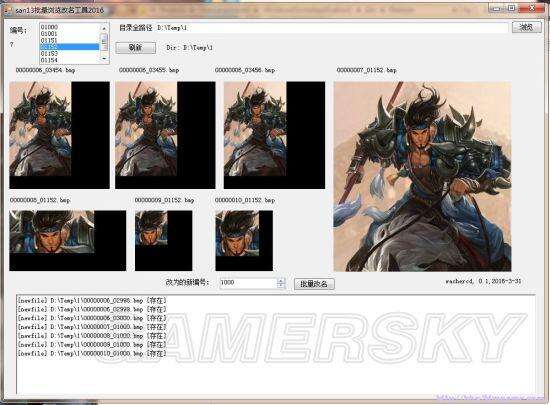Screen dimensions: 550x405
Task: Click the 00000006_03455.bmp filename label
Action: [x=149, y=70]
